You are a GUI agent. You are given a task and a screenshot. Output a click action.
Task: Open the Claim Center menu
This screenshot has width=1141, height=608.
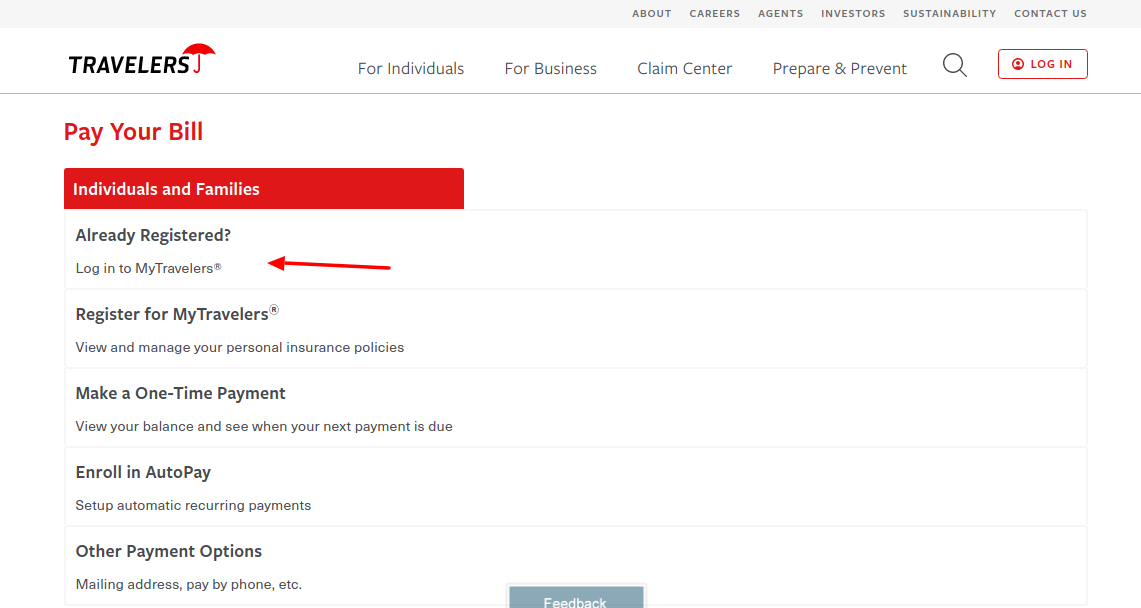(x=684, y=69)
